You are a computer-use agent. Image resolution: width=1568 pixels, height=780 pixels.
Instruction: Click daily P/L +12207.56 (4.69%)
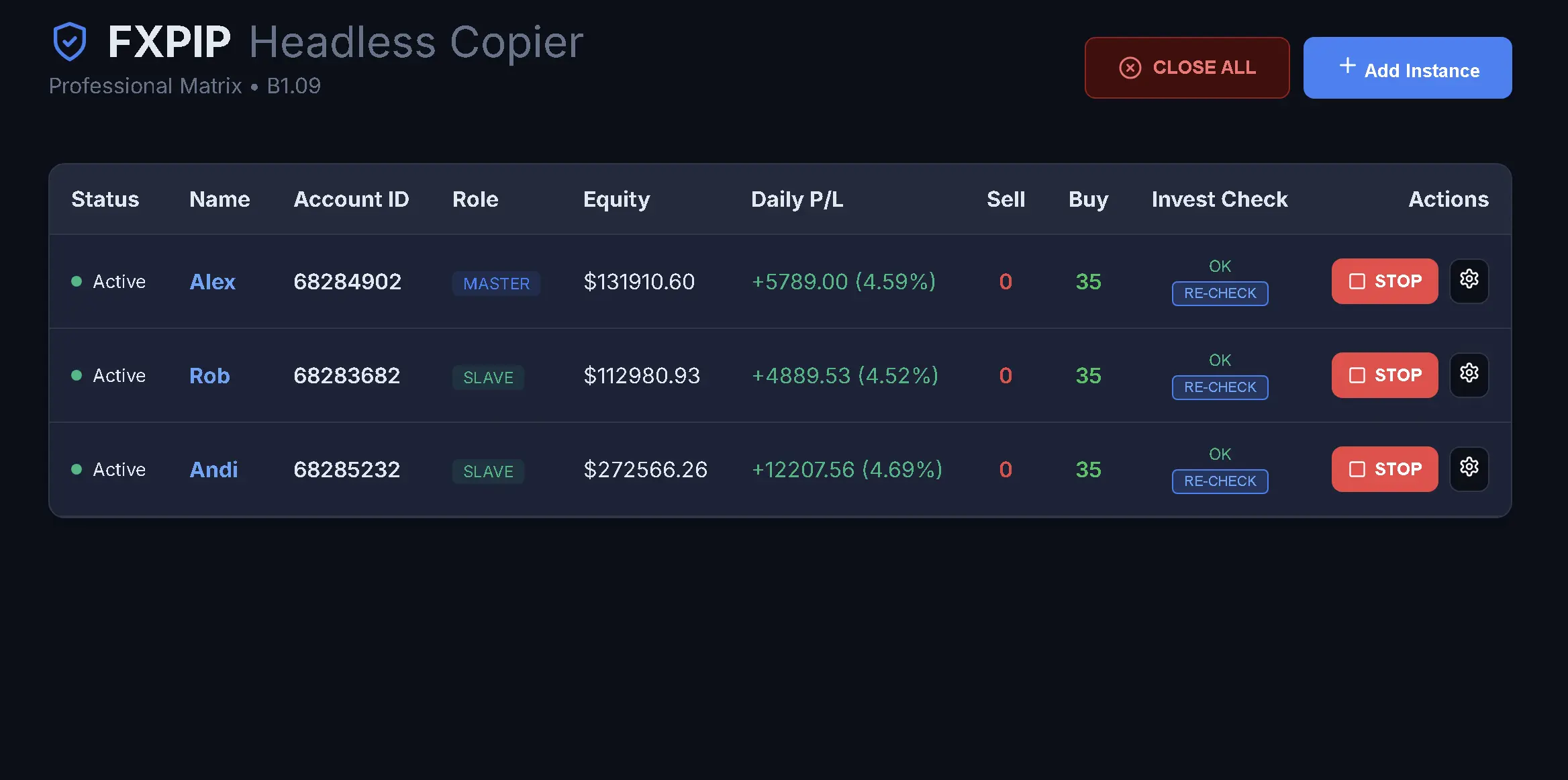[x=847, y=469]
